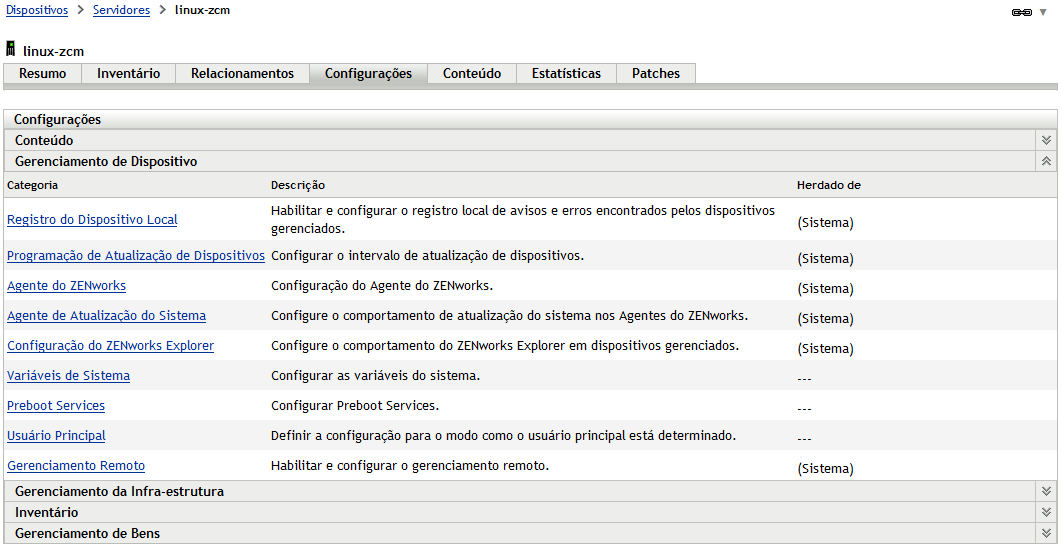Image resolution: width=1062 pixels, height=546 pixels.
Task: Switch to the Inventário tab
Action: 129,74
